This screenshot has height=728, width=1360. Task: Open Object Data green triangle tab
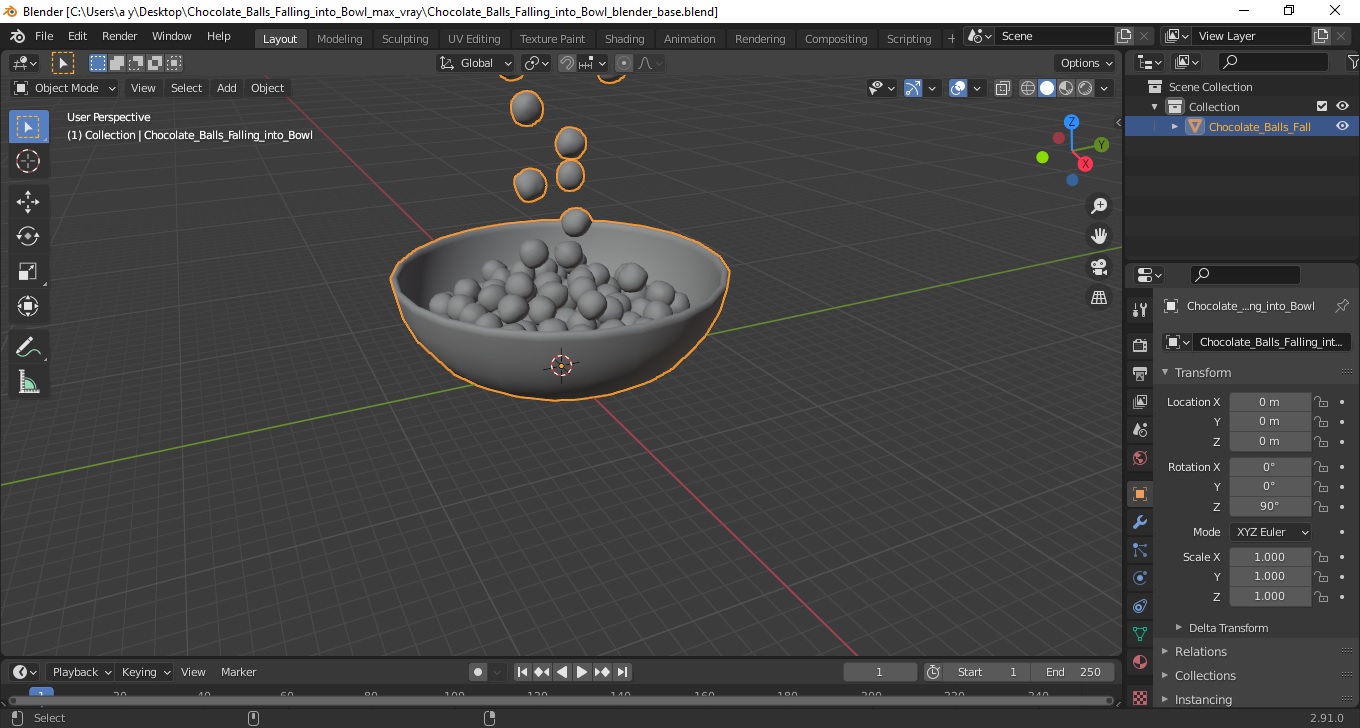tap(1139, 634)
